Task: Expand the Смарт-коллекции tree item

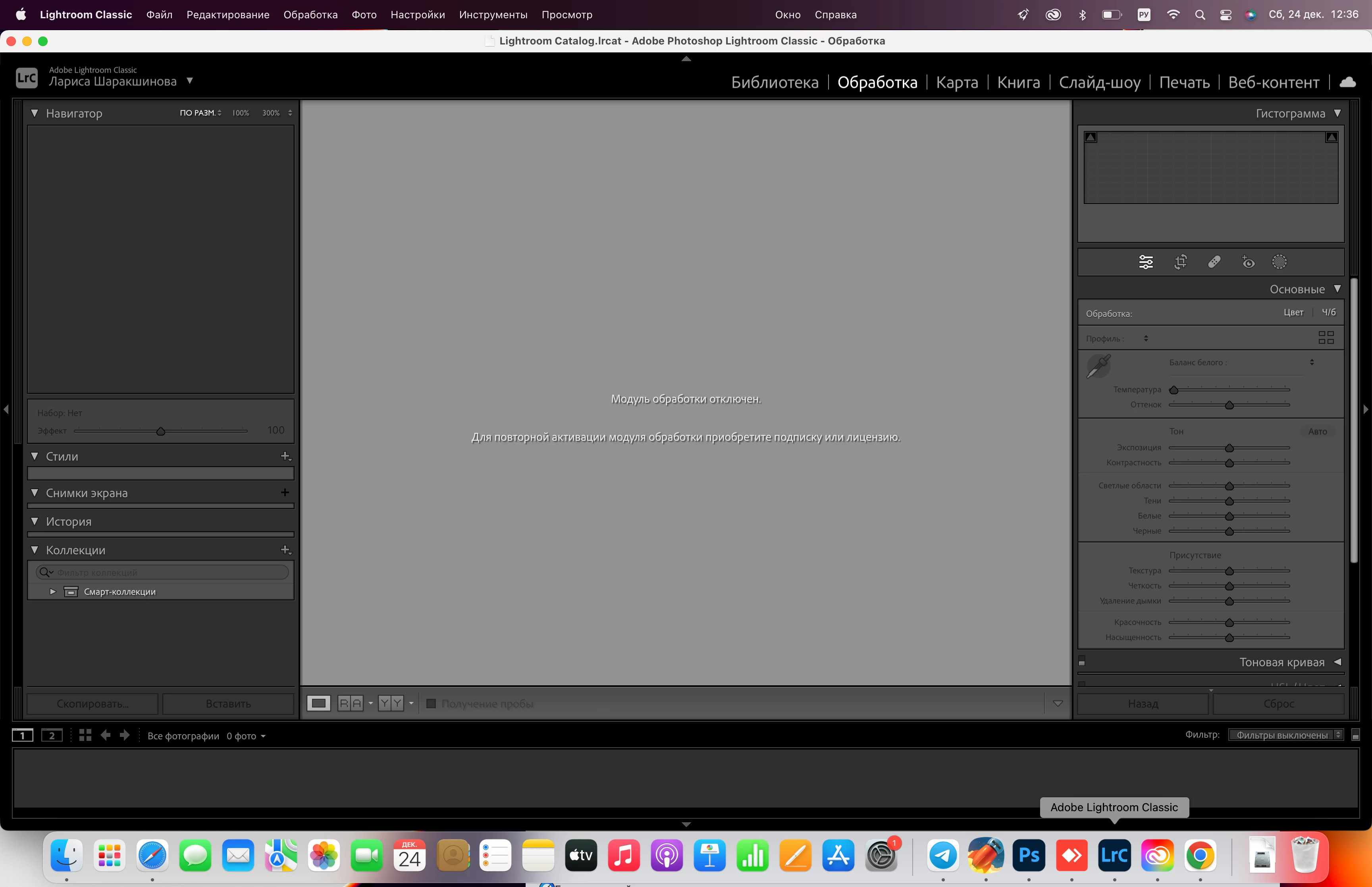Action: [x=52, y=592]
